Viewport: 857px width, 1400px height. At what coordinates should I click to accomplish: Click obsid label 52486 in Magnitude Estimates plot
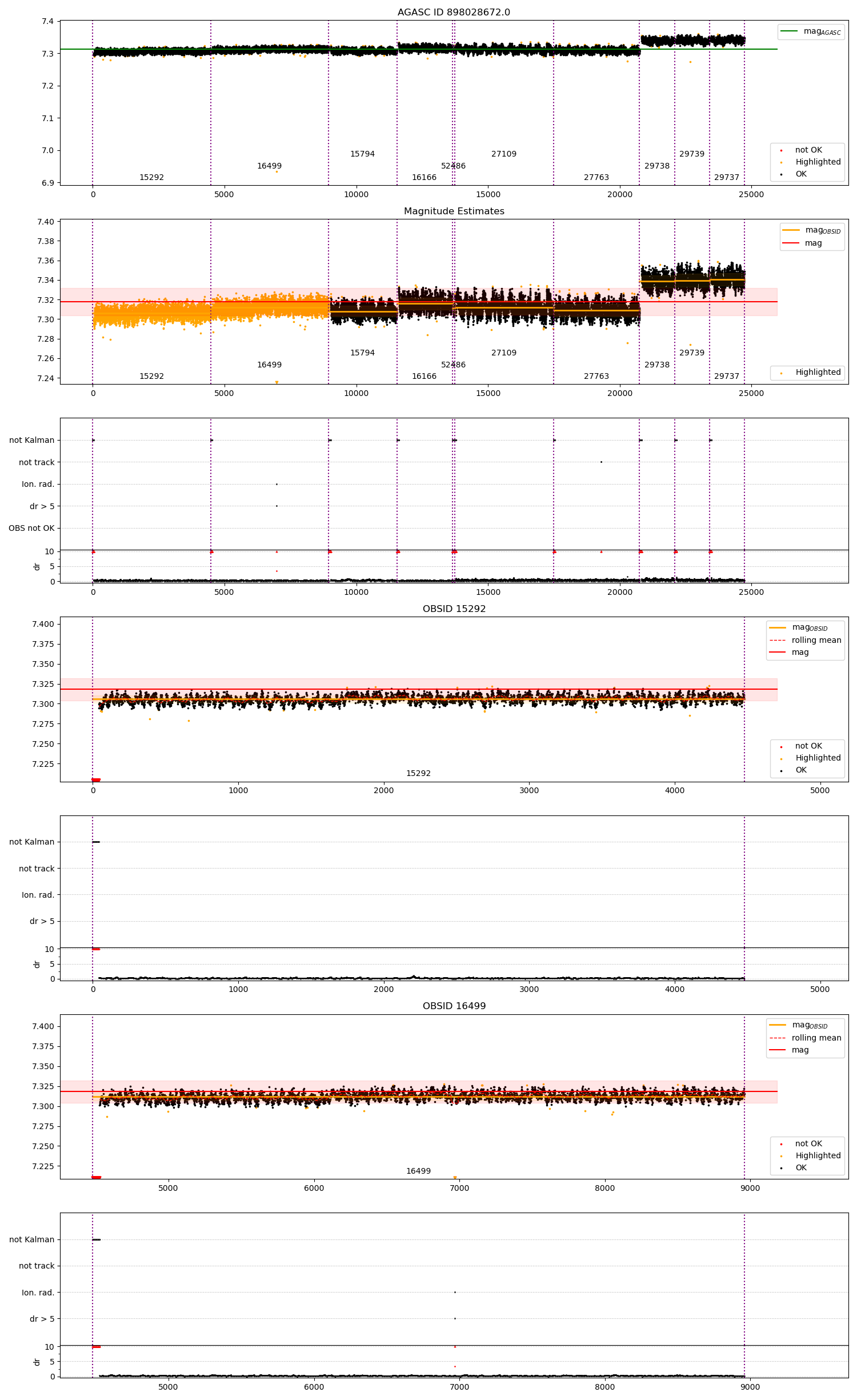[x=453, y=365]
